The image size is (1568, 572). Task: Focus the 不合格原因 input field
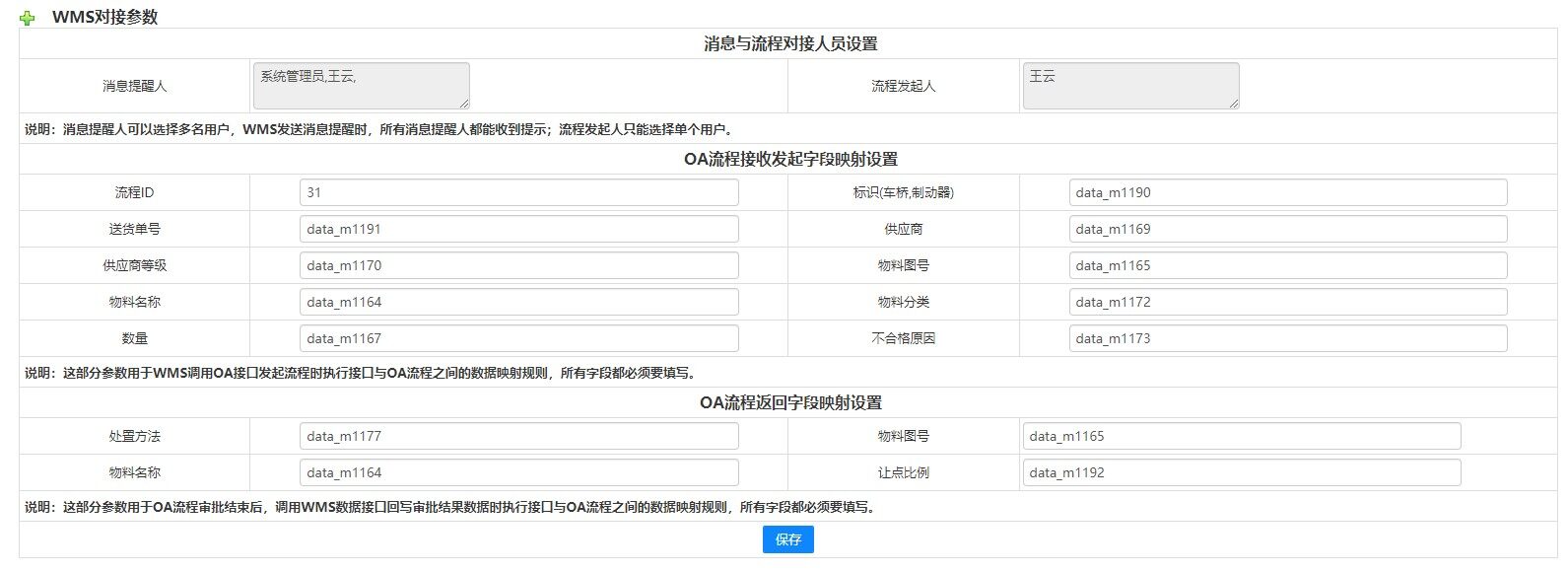point(1287,338)
